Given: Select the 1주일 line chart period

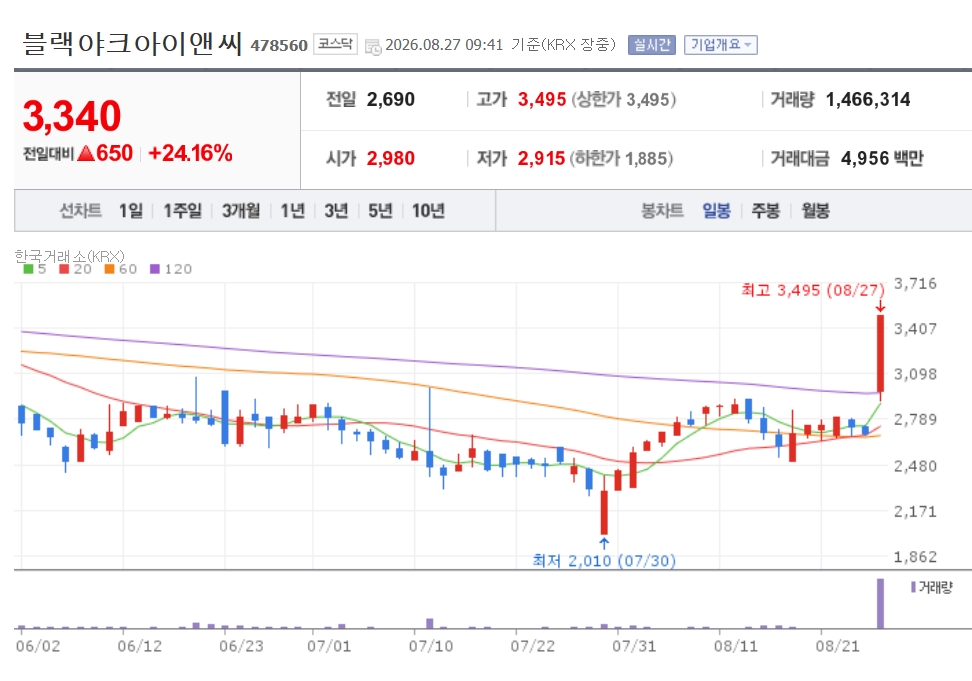Looking at the screenshot, I should click(x=182, y=211).
